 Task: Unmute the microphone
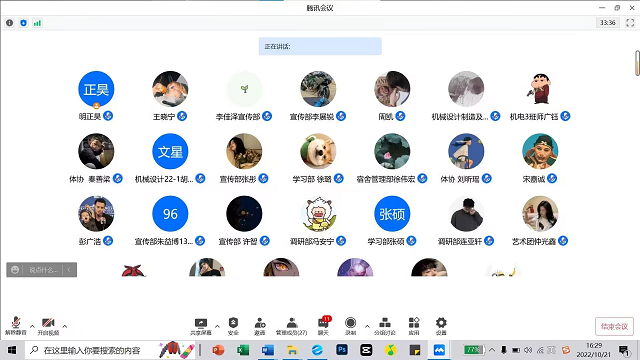pyautogui.click(x=16, y=326)
